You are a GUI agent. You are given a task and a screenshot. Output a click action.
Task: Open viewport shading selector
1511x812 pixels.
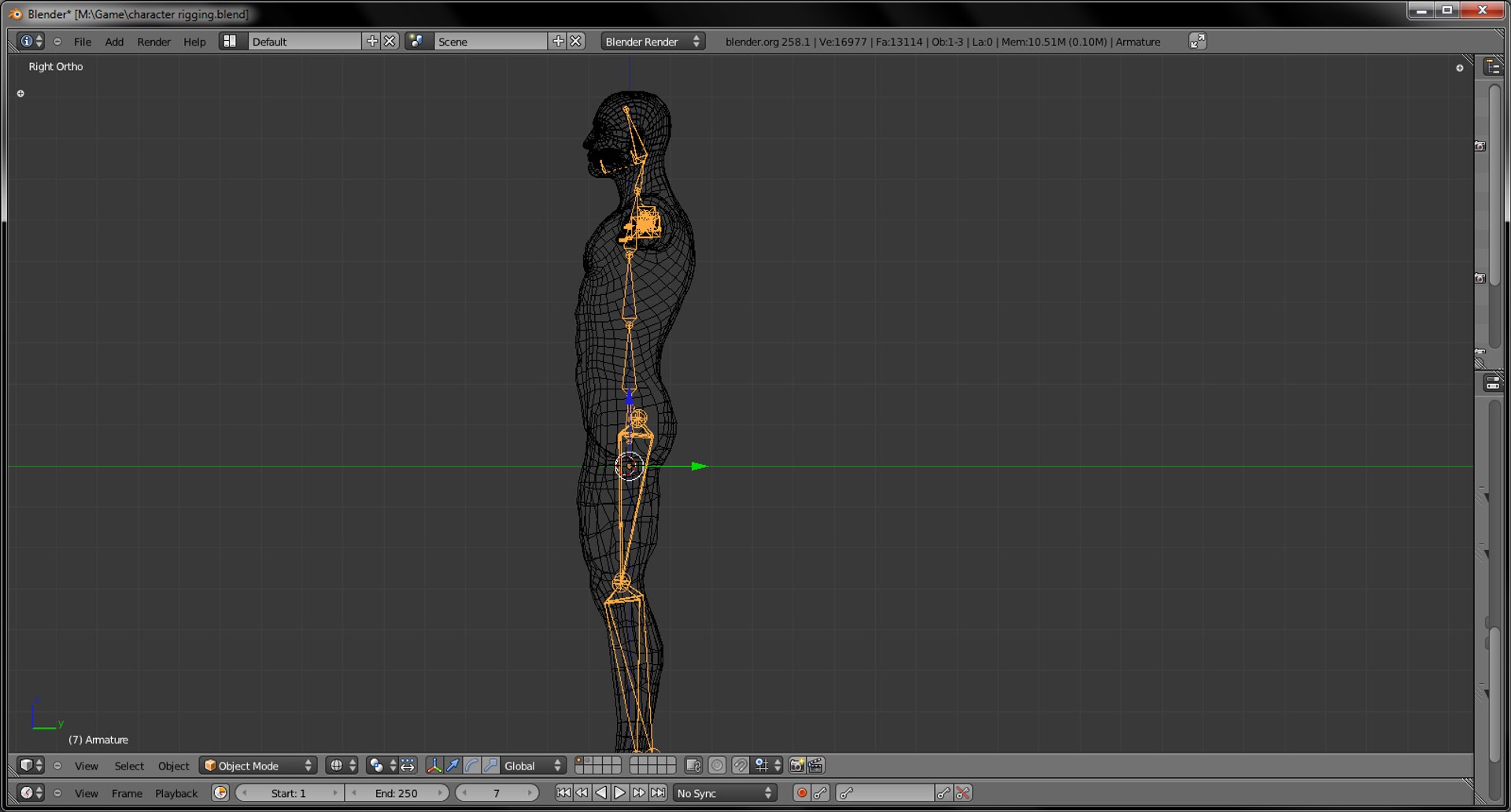[342, 765]
